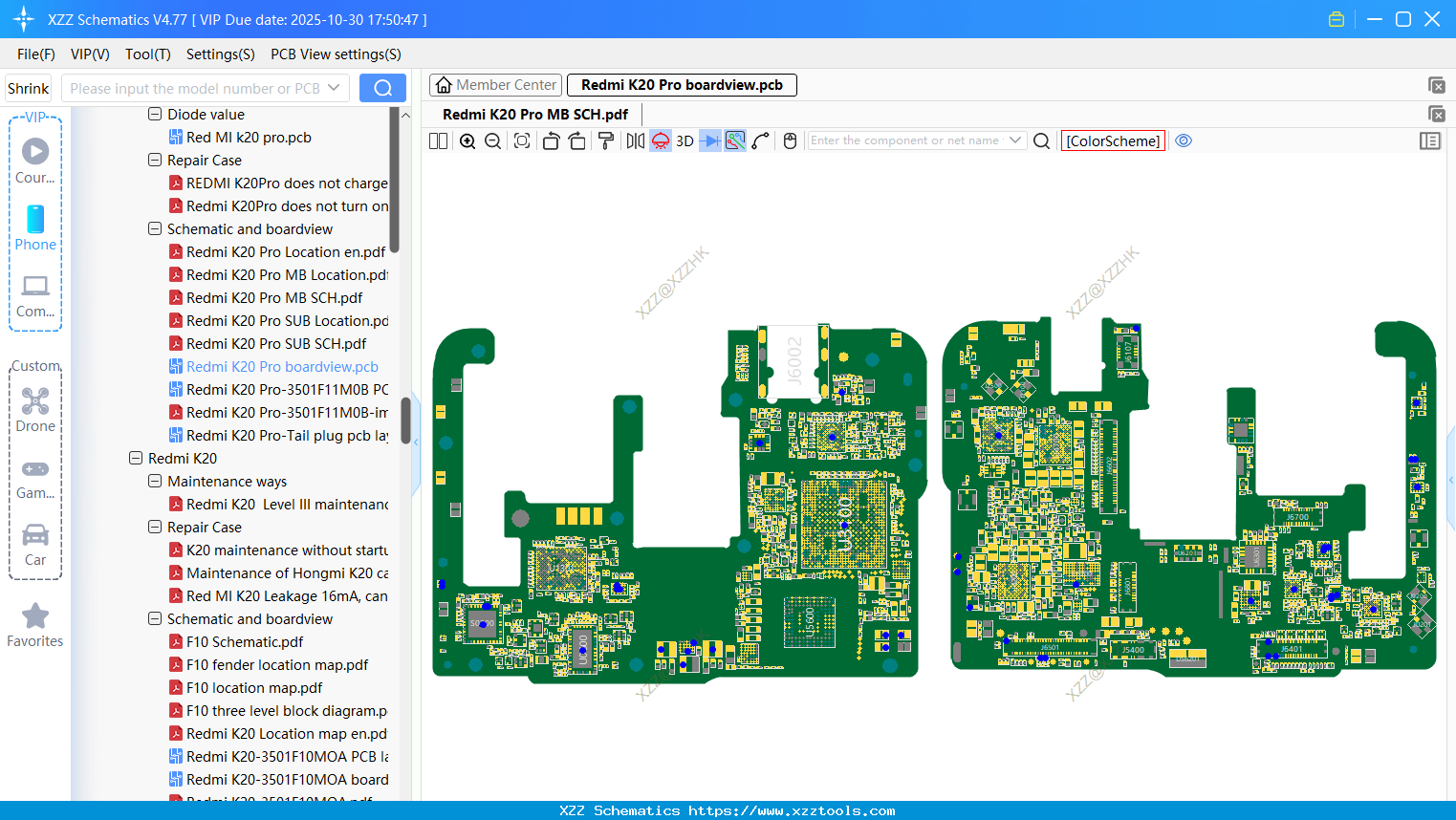The height and width of the screenshot is (820, 1456).
Task: Switch to Member Center tab
Action: click(x=496, y=85)
